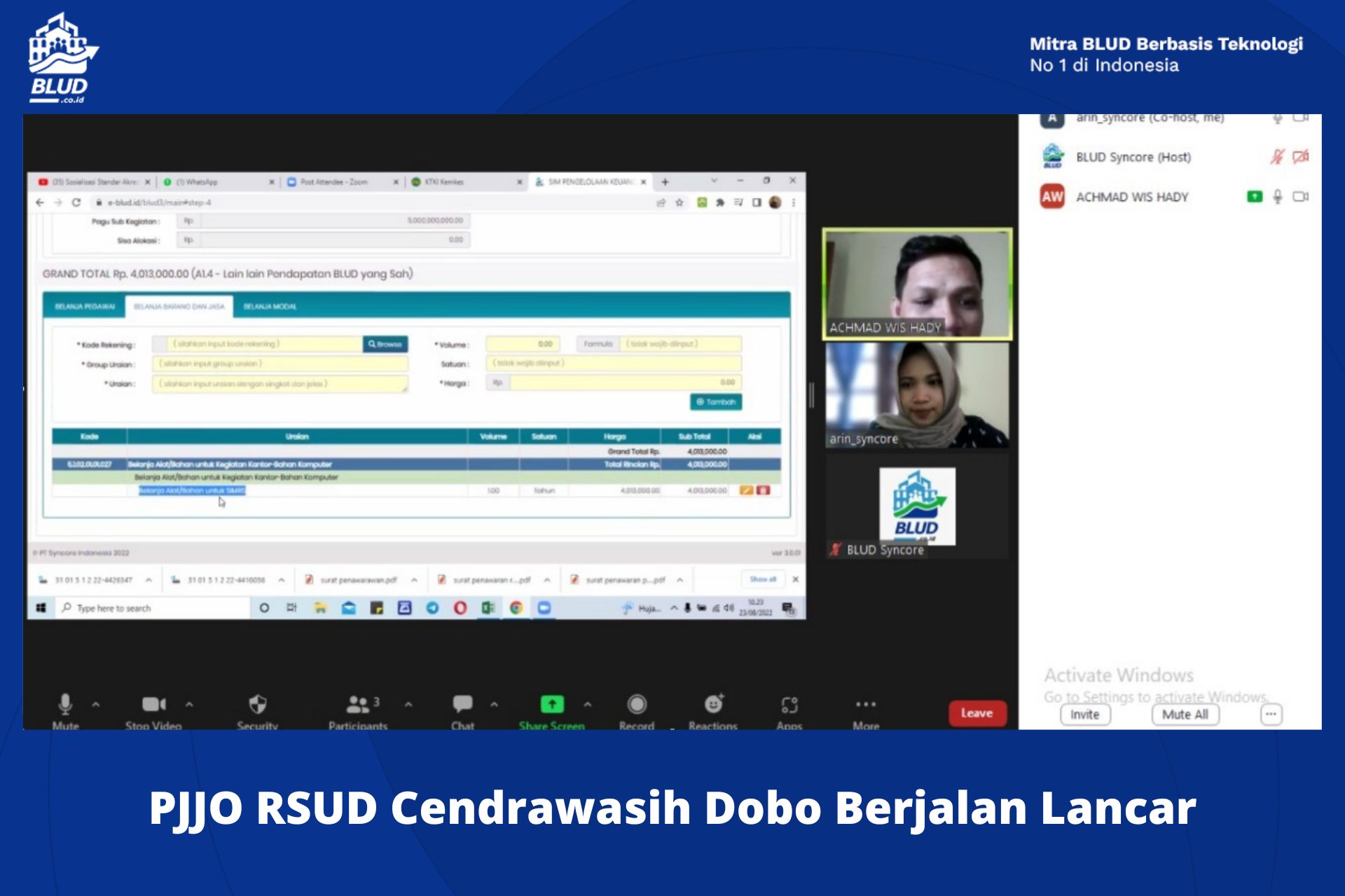Screen dimensions: 1345x896
Task: Mute the microphone in Zoom toolbar
Action: [65, 704]
